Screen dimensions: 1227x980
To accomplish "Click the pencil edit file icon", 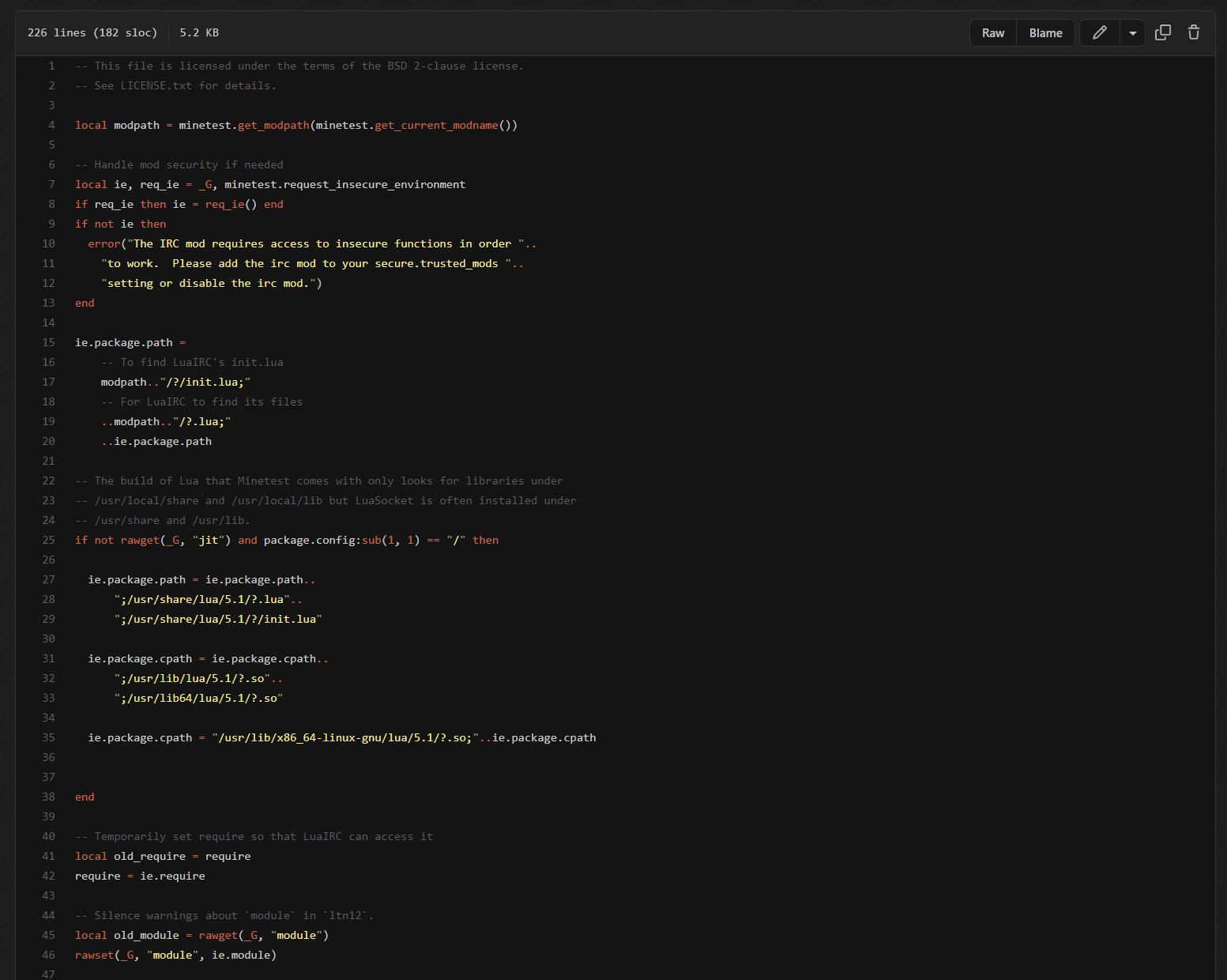I will click(x=1099, y=32).
